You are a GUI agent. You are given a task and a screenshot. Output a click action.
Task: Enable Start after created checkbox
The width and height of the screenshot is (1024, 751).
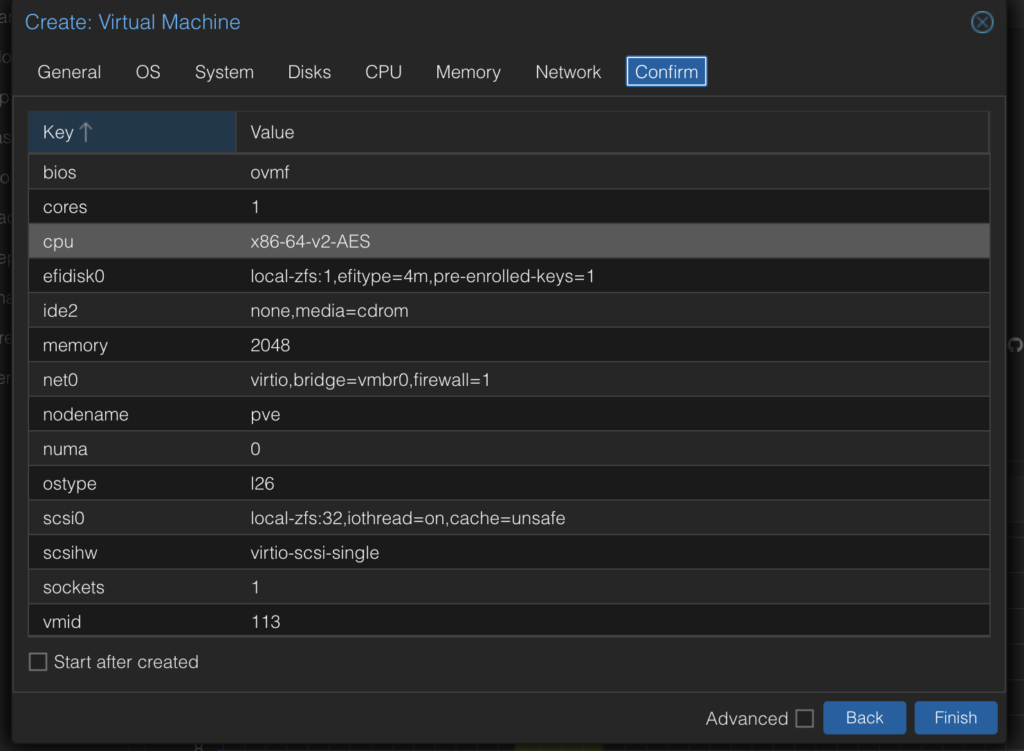coord(38,662)
